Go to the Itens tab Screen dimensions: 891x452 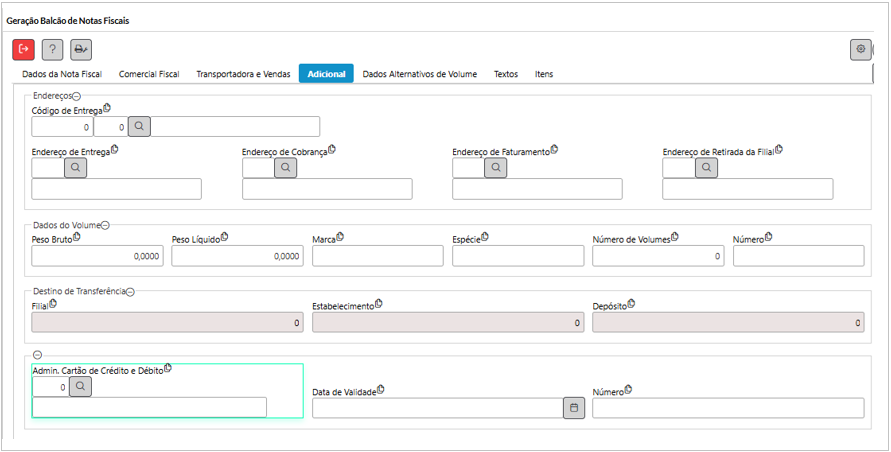pos(544,74)
